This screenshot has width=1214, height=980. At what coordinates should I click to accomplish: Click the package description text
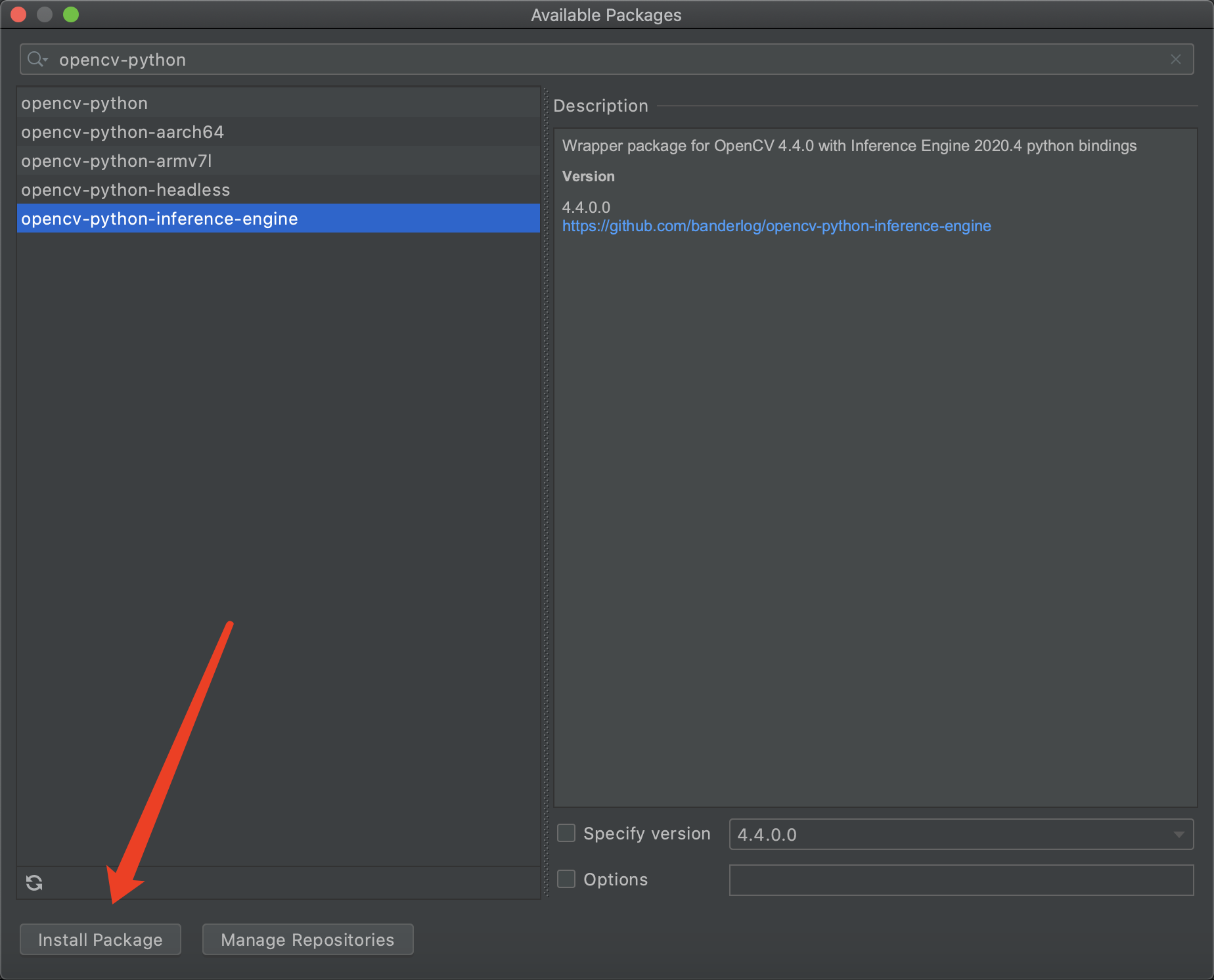click(x=849, y=146)
